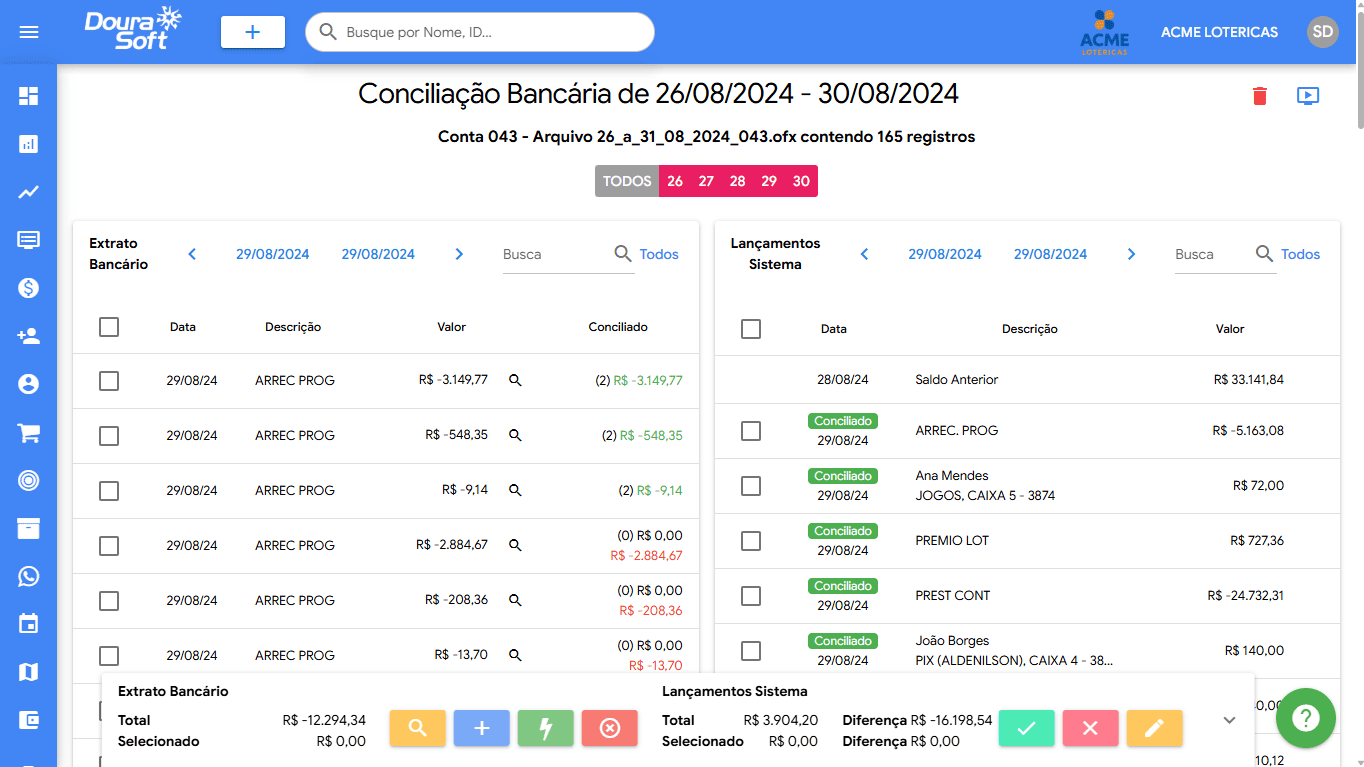1364x767 pixels.
Task: Check the first ARREC PROG row checkbox
Action: point(109,381)
